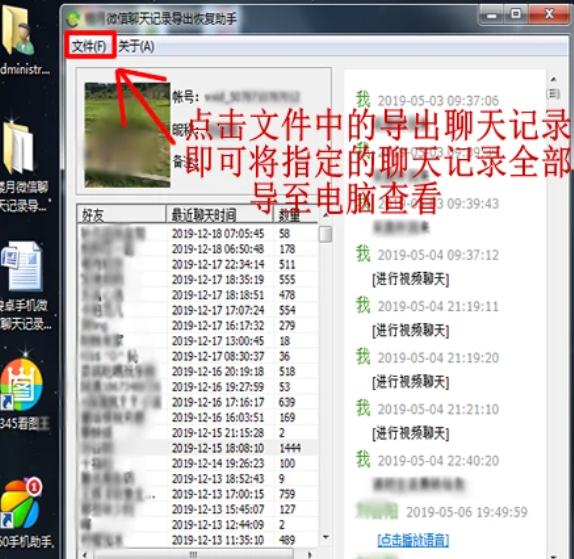Image resolution: width=574 pixels, height=559 pixels.
Task: Sort by the 数量 column header
Action: 295,215
